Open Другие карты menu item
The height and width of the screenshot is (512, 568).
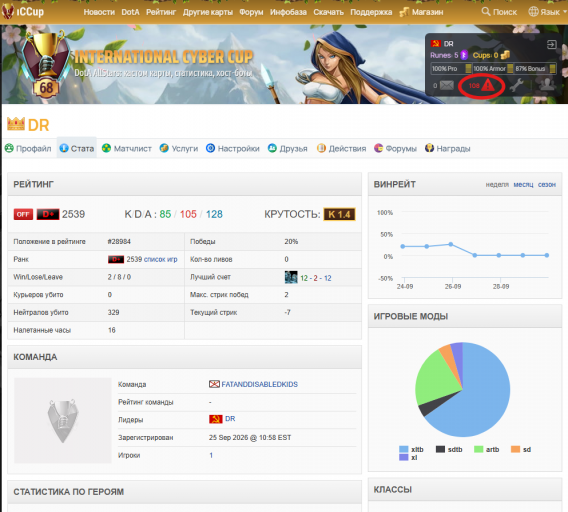(x=208, y=12)
